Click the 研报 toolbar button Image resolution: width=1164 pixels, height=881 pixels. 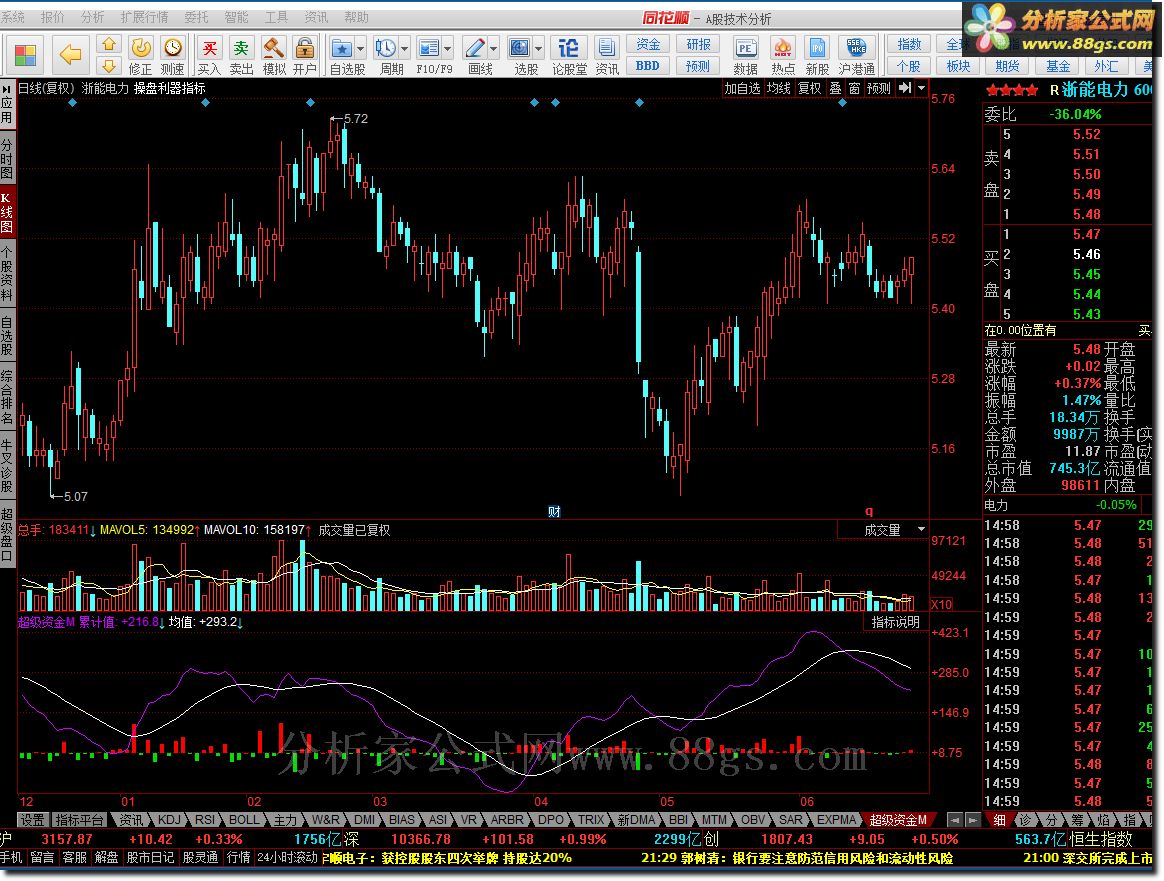(x=698, y=44)
